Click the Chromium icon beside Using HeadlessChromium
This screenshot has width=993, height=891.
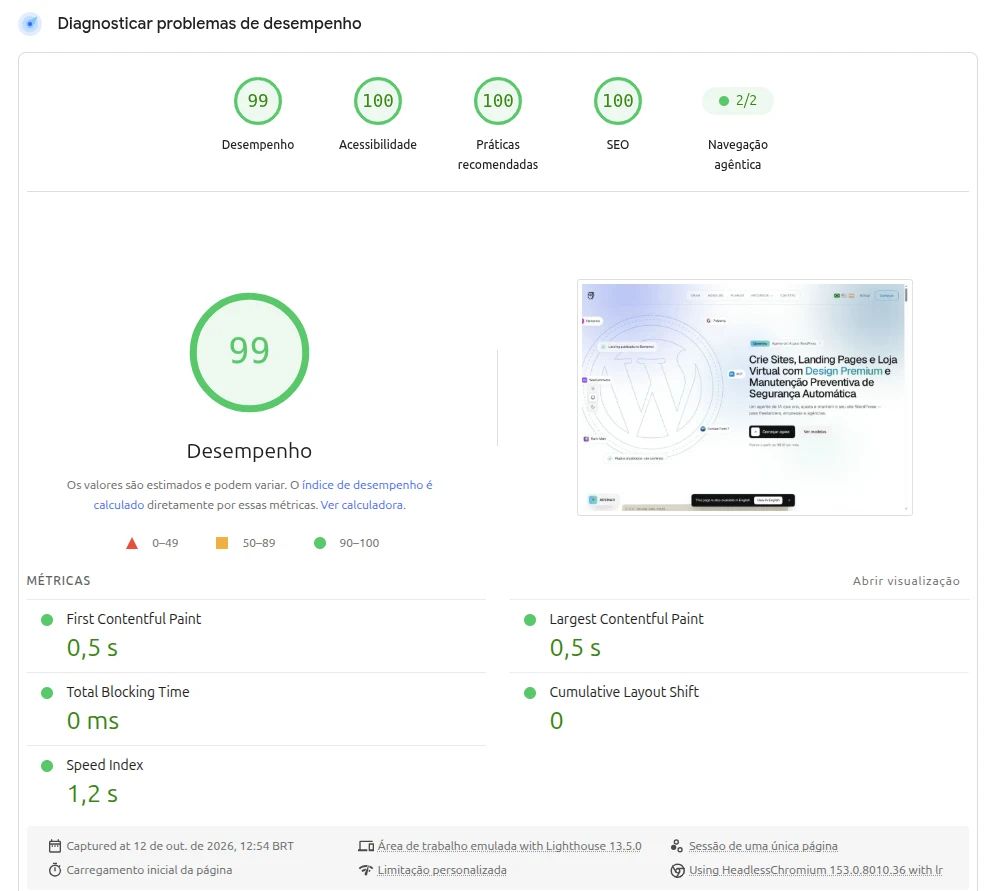pyautogui.click(x=678, y=871)
